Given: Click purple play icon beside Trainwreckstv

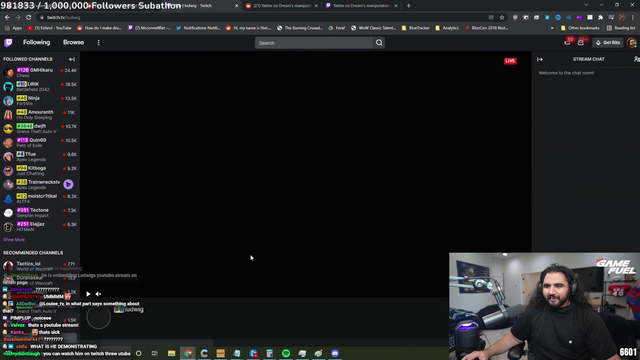Looking at the screenshot, I should pos(69,184).
